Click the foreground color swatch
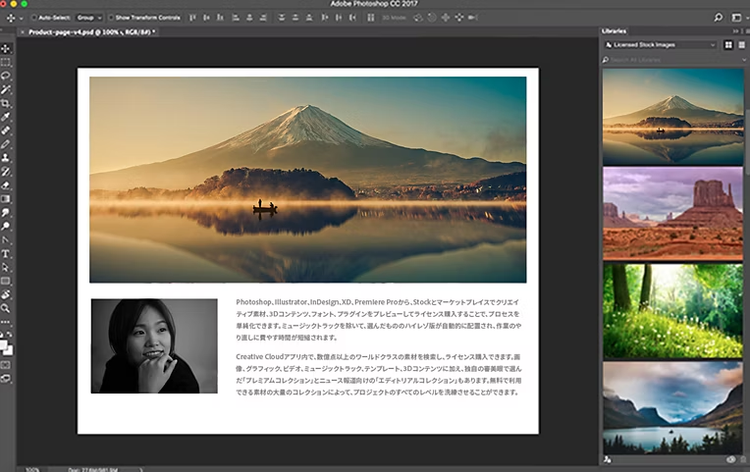The image size is (750, 472). [4, 342]
